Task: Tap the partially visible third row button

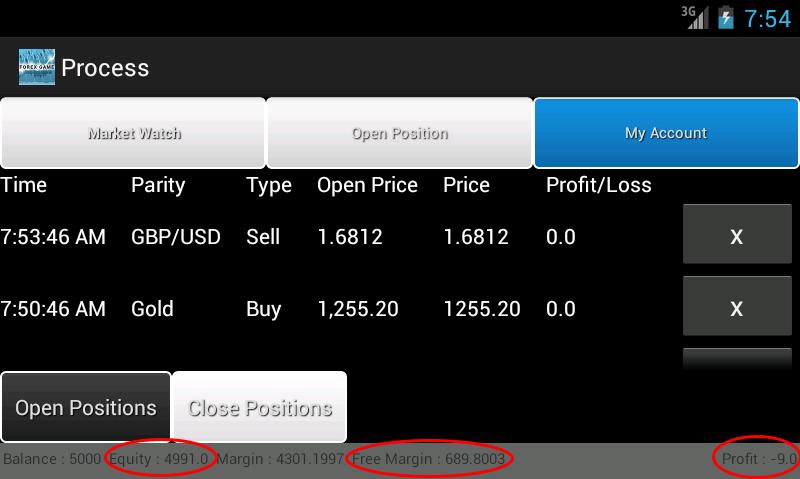Action: 736,359
